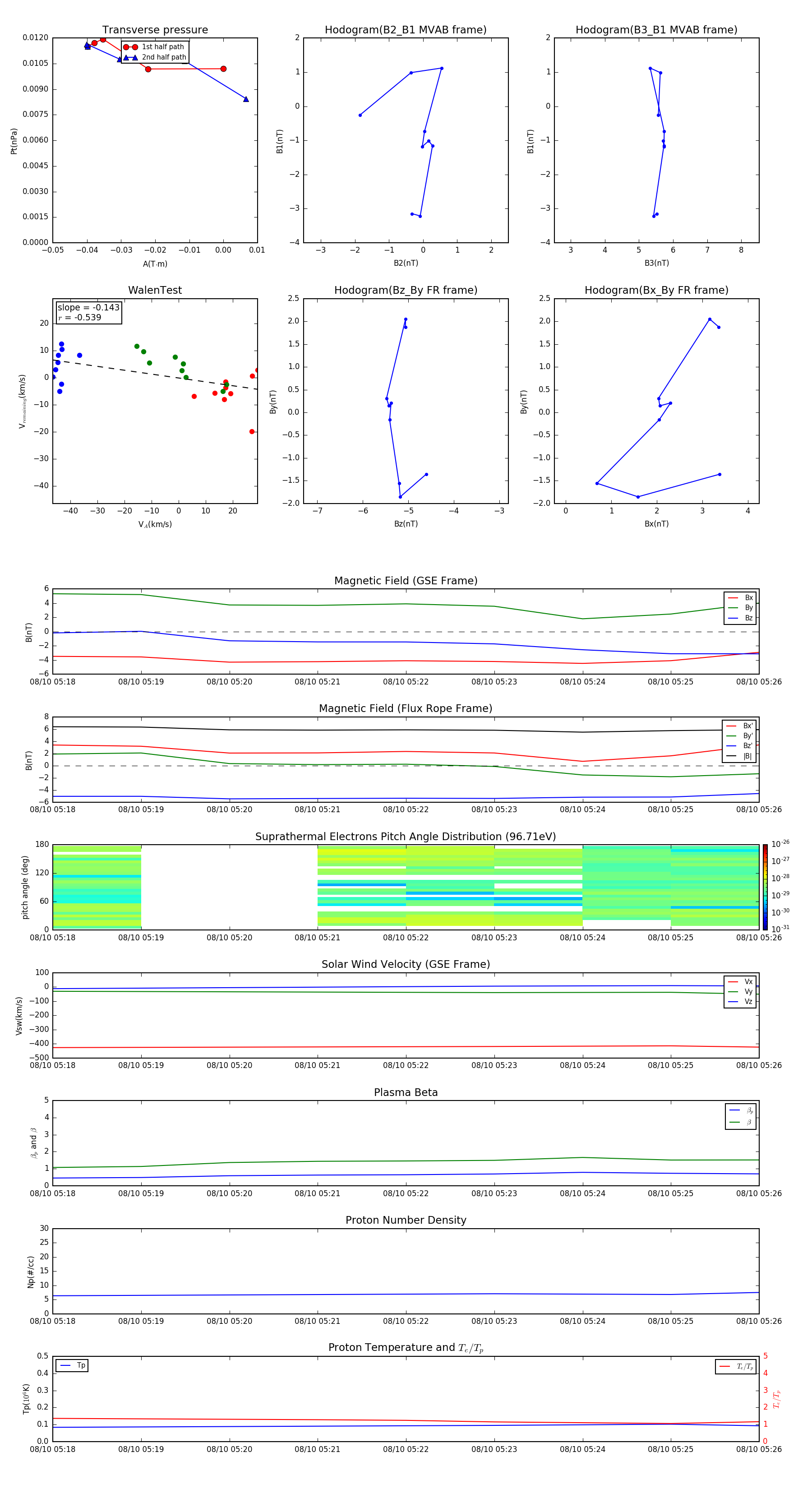Screen dimensions: 812x1489
Task: Click the "Bz'" legend entry in Flux Rope plot
Action: (739, 746)
